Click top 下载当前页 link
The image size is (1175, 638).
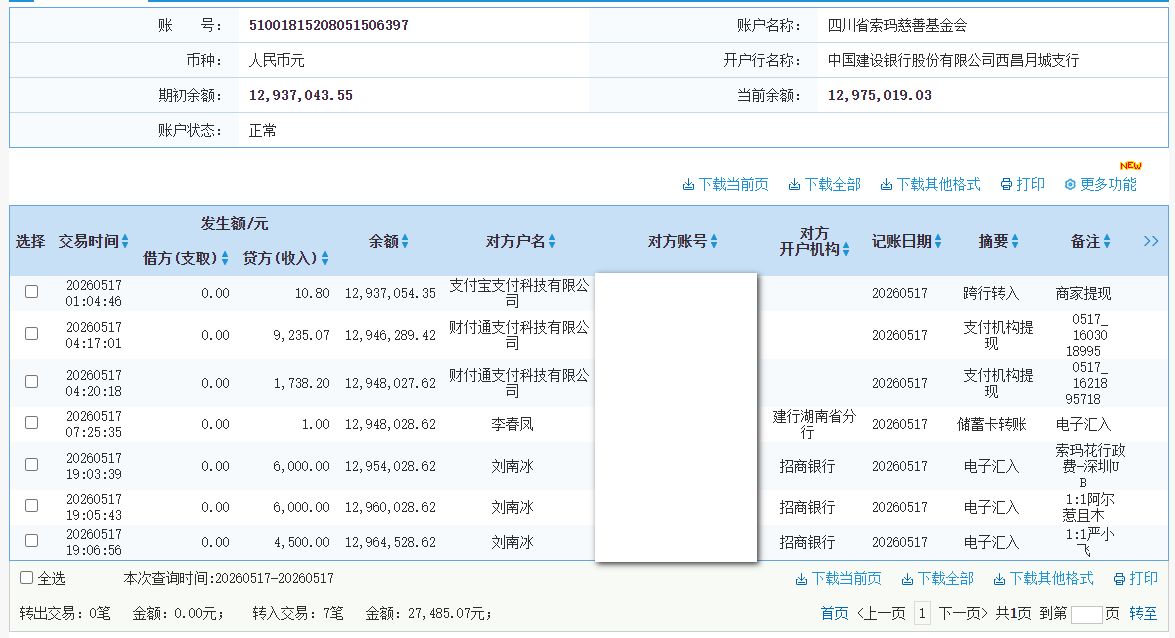733,184
